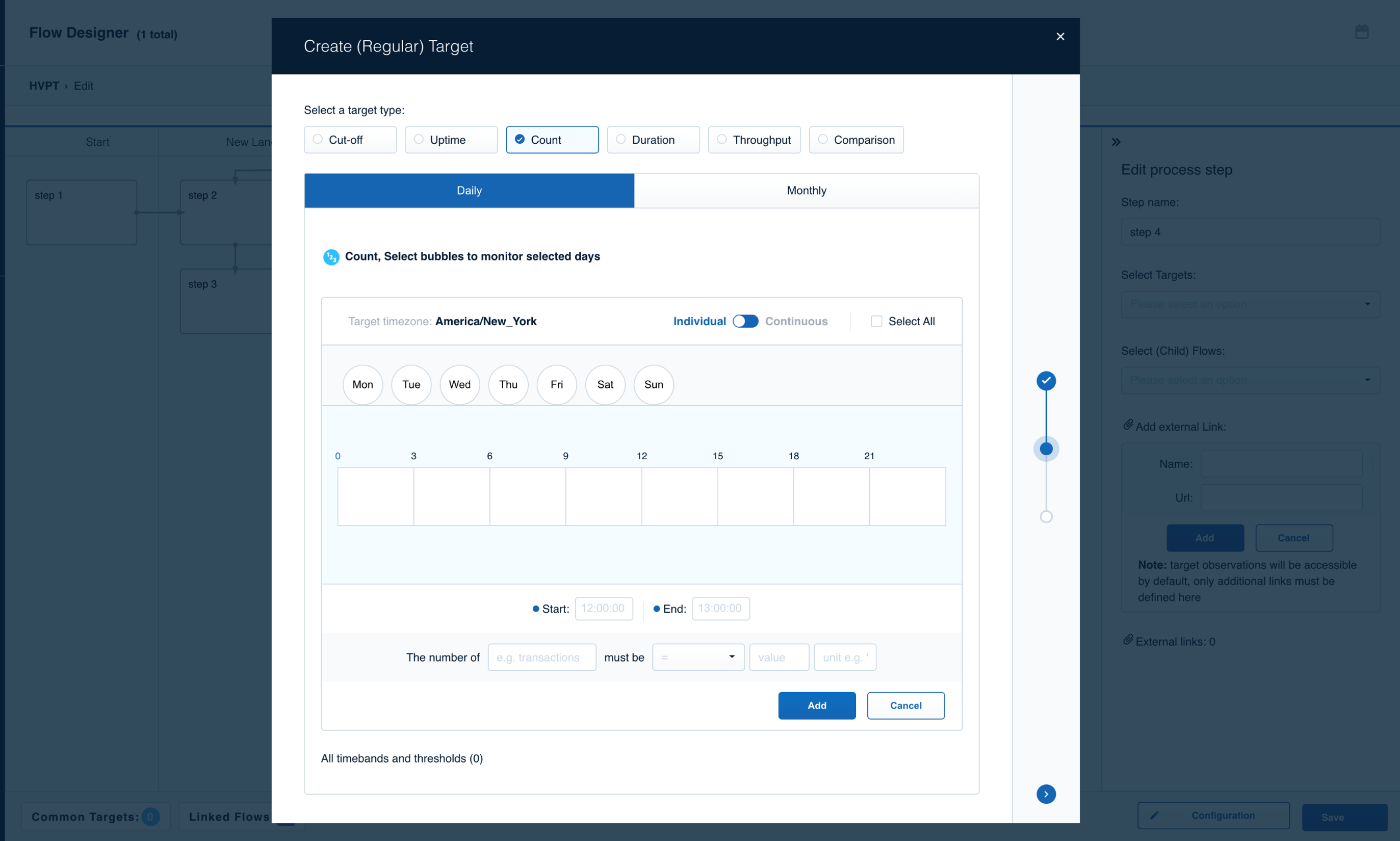Viewport: 1400px width, 841px height.
Task: Click the Linked Flows label
Action: (229, 817)
